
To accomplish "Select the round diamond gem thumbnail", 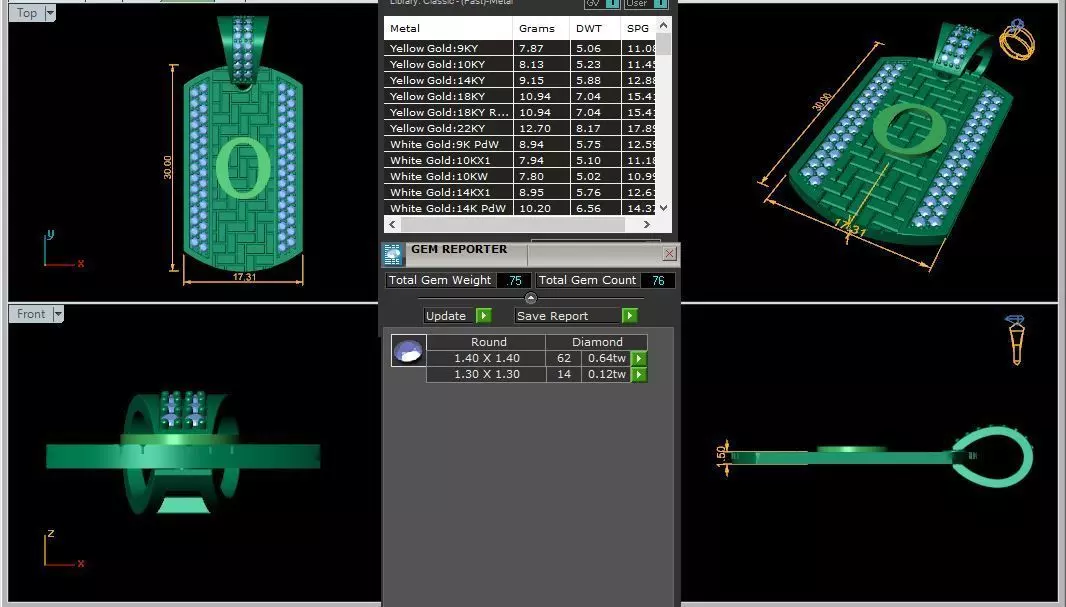I will point(409,351).
